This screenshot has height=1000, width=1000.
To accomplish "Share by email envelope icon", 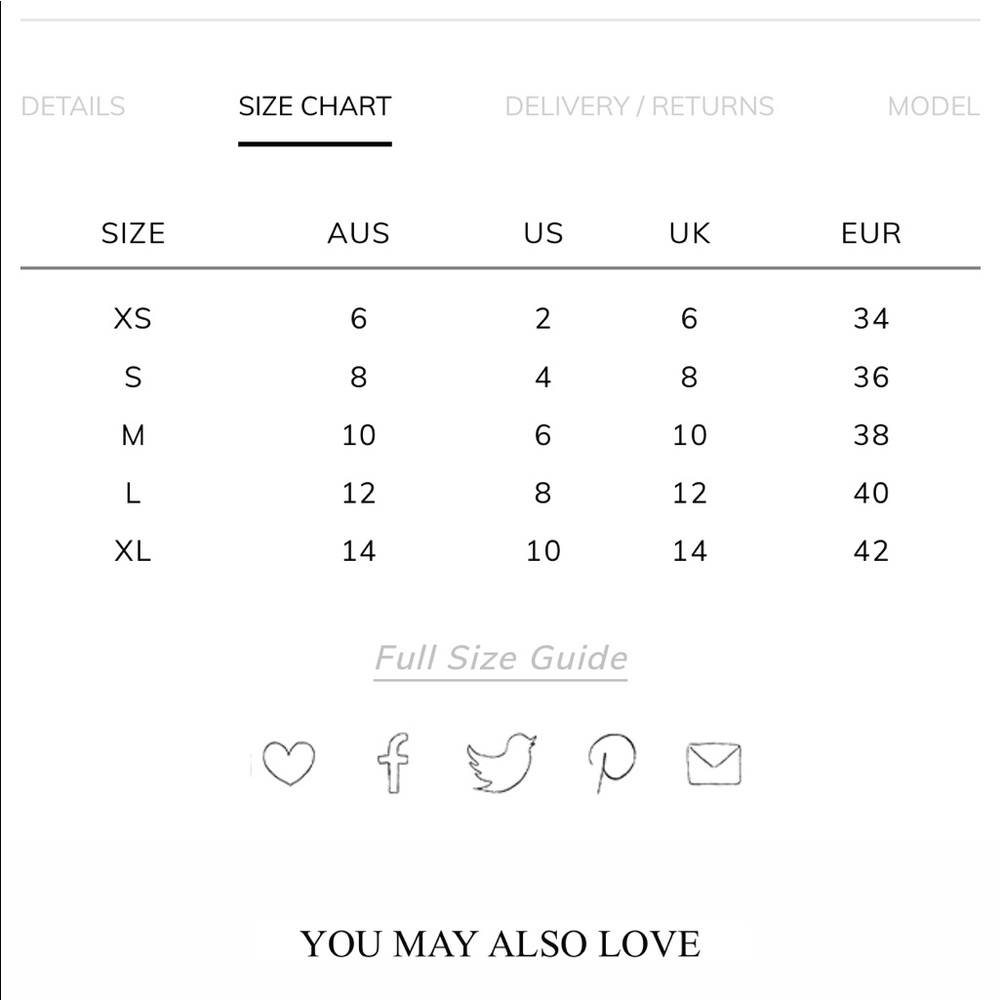I will [714, 763].
